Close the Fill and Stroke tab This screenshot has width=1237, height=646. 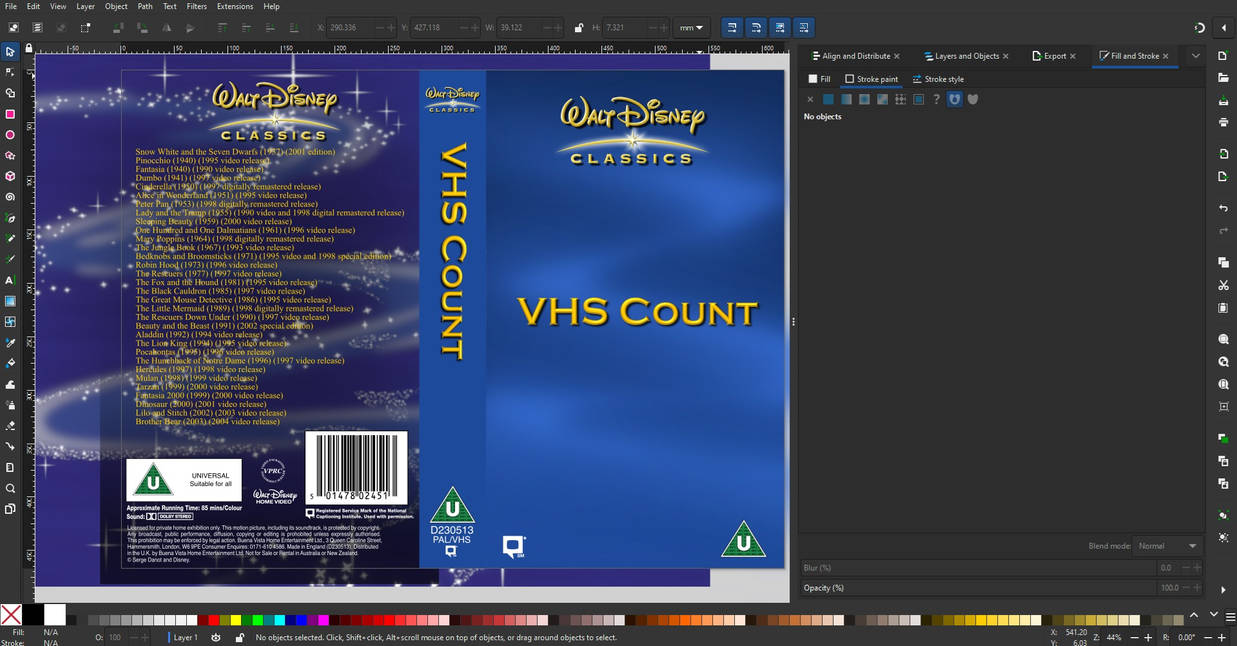[x=1166, y=56]
